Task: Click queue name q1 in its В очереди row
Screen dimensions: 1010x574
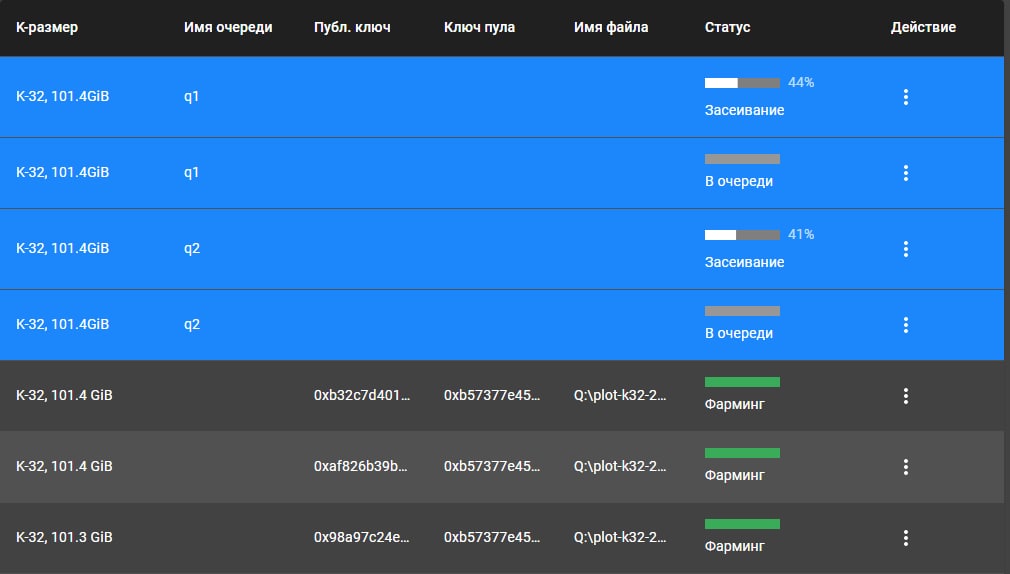Action: 191,173
